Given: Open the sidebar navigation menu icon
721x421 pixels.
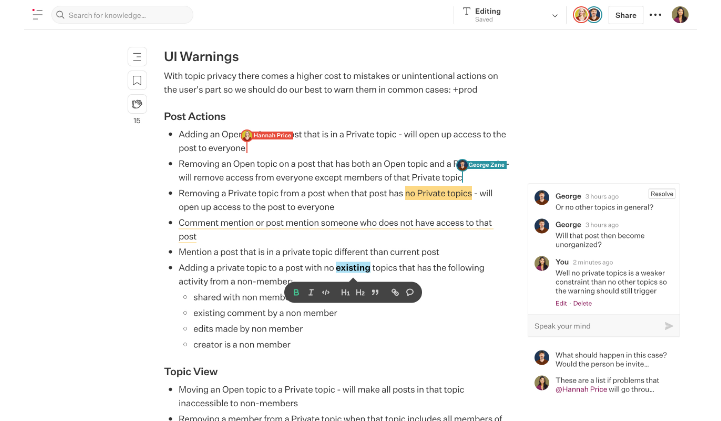Looking at the screenshot, I should (x=37, y=15).
